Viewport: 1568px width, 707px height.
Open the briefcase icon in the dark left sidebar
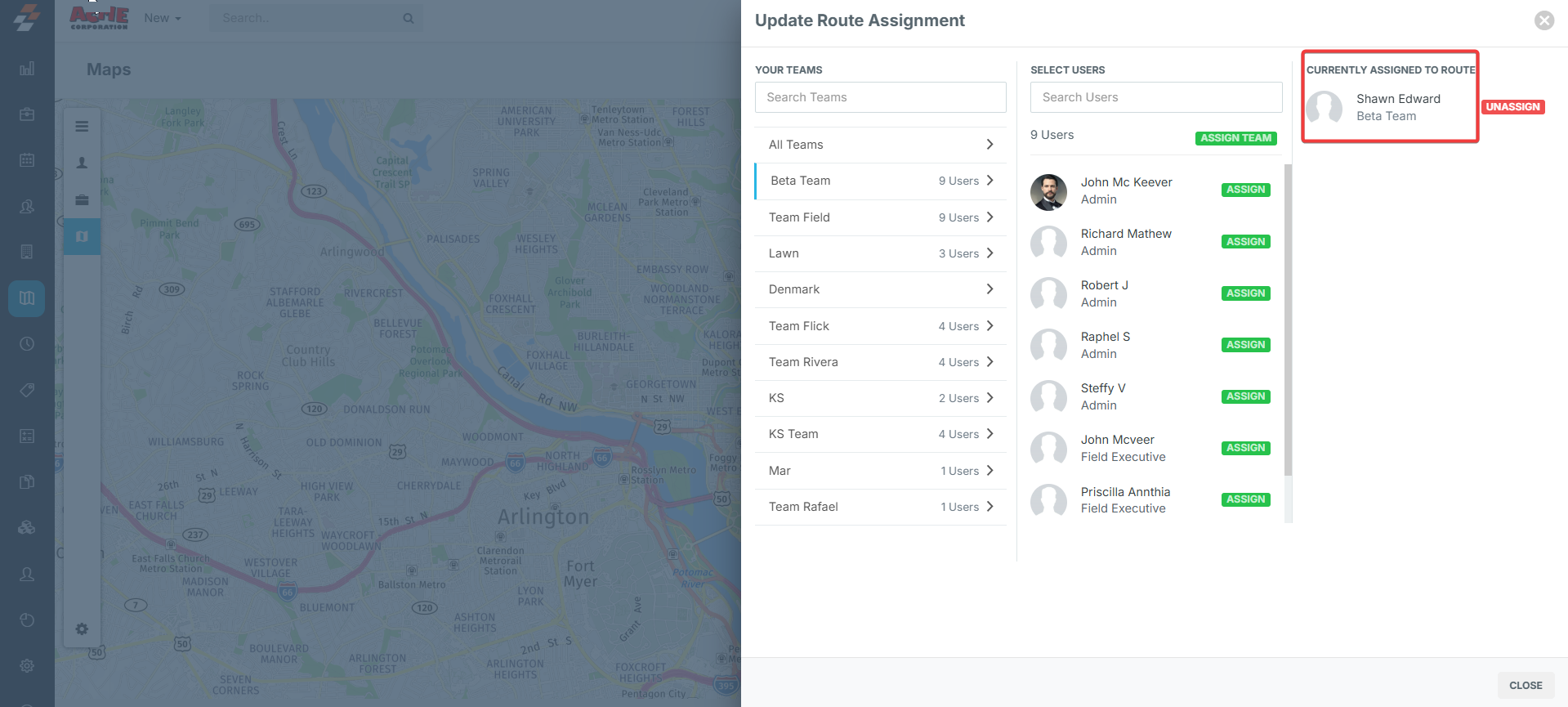coord(27,114)
